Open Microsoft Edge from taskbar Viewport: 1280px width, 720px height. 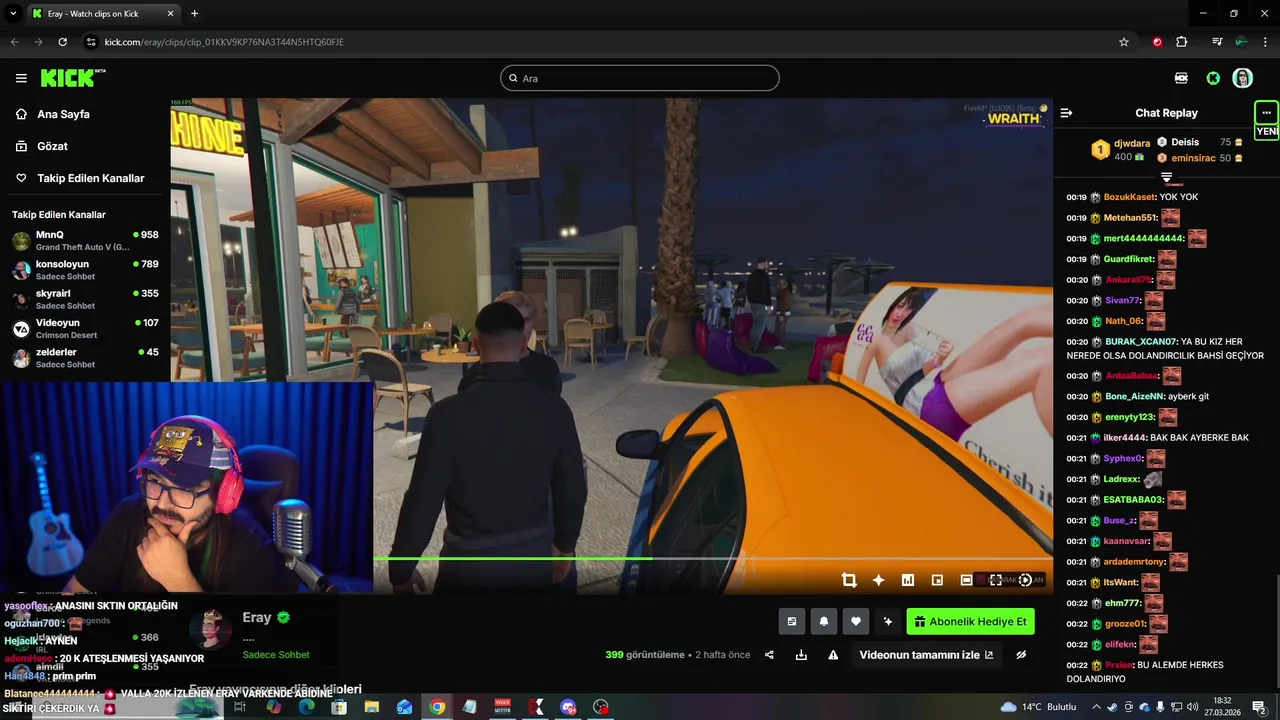click(x=306, y=707)
